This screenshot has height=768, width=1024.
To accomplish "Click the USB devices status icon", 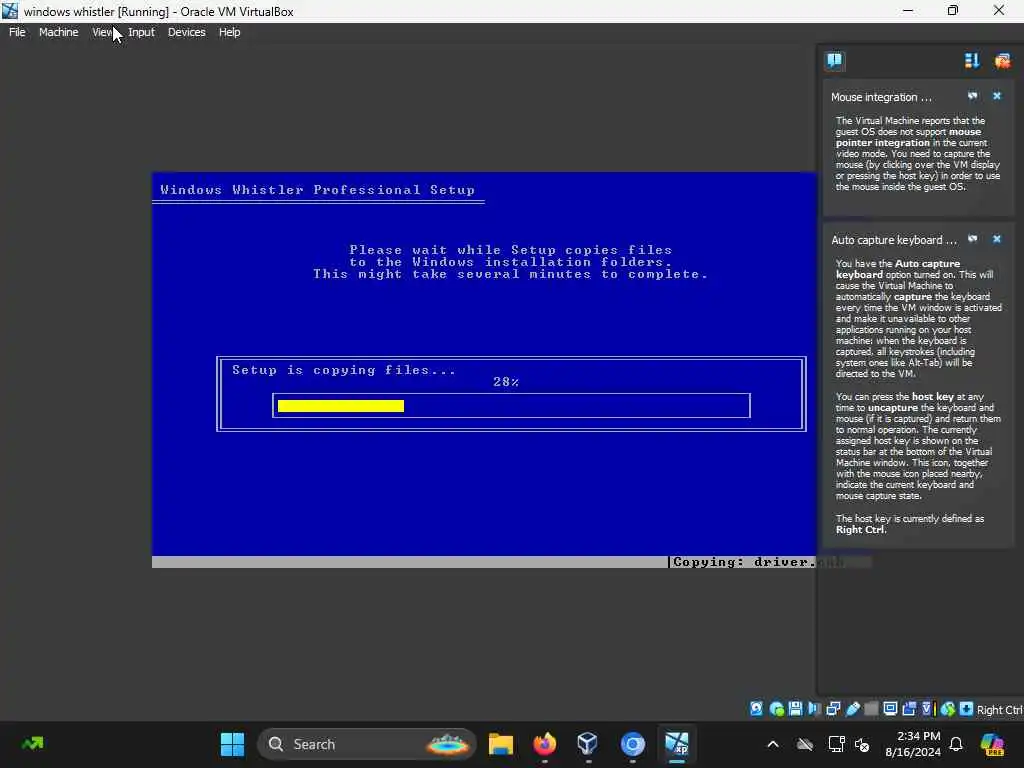I will tap(852, 709).
